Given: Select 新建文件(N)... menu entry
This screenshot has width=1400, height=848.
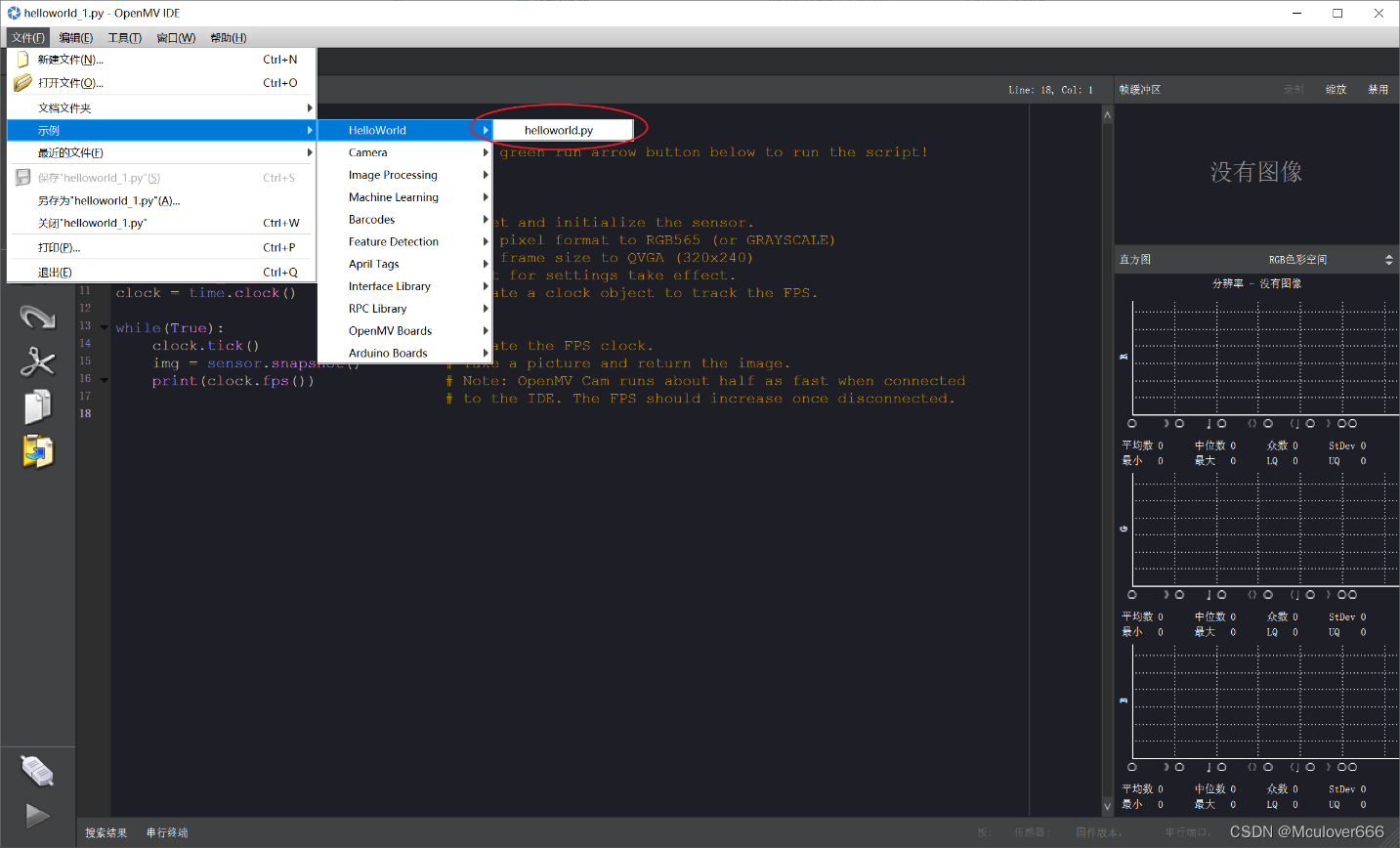Looking at the screenshot, I should [161, 60].
